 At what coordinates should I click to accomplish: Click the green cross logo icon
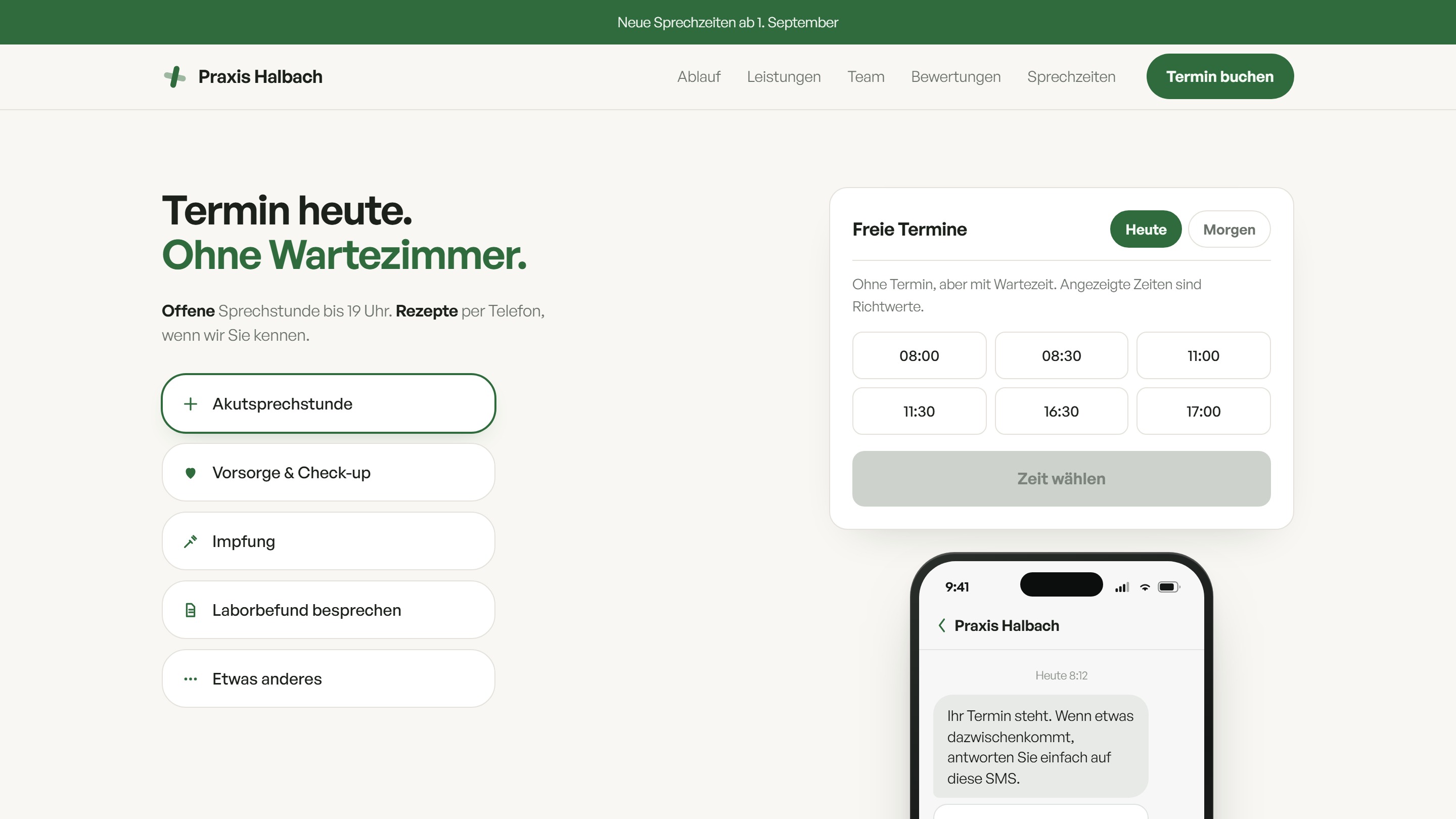pos(174,77)
